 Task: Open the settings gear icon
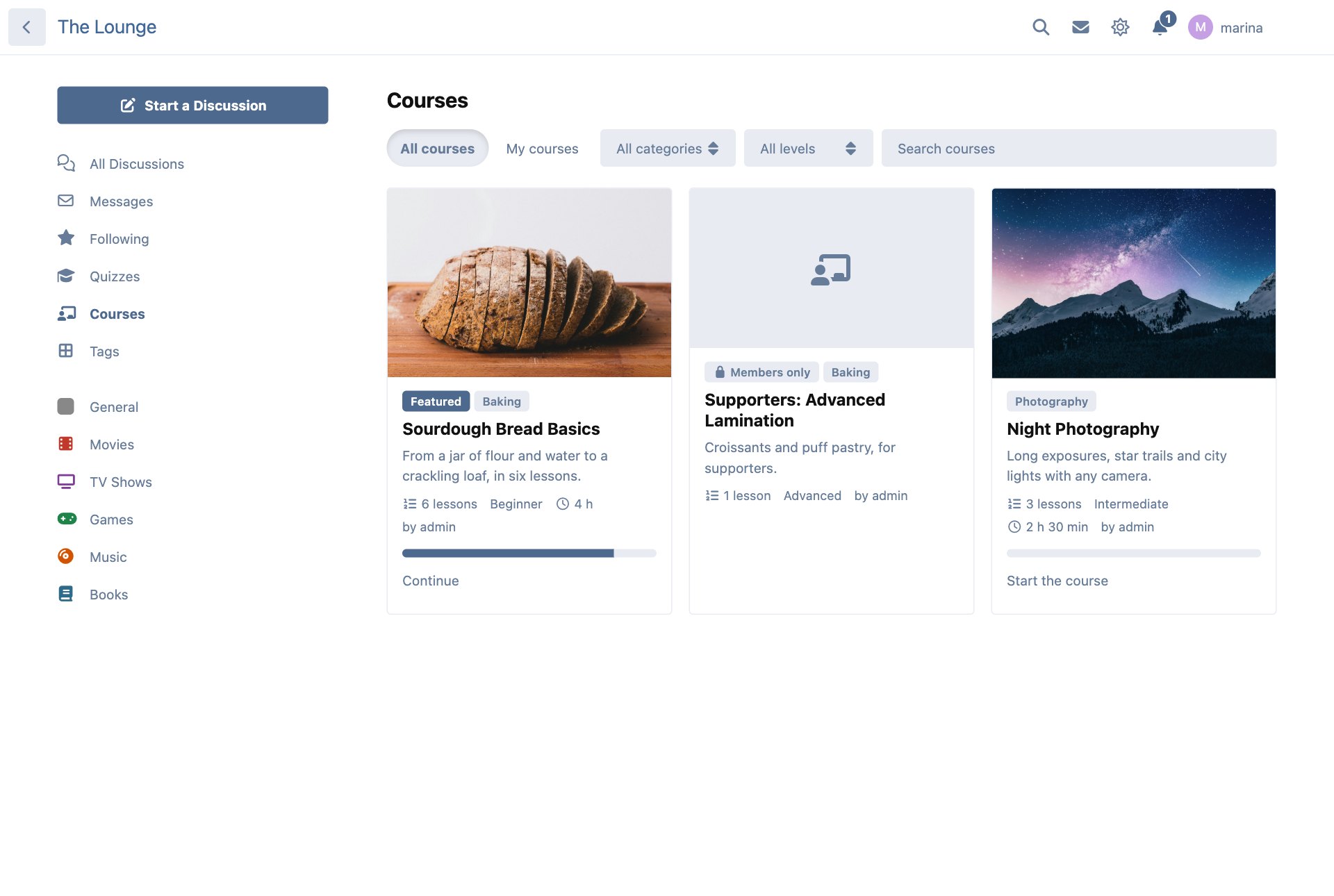click(x=1120, y=27)
